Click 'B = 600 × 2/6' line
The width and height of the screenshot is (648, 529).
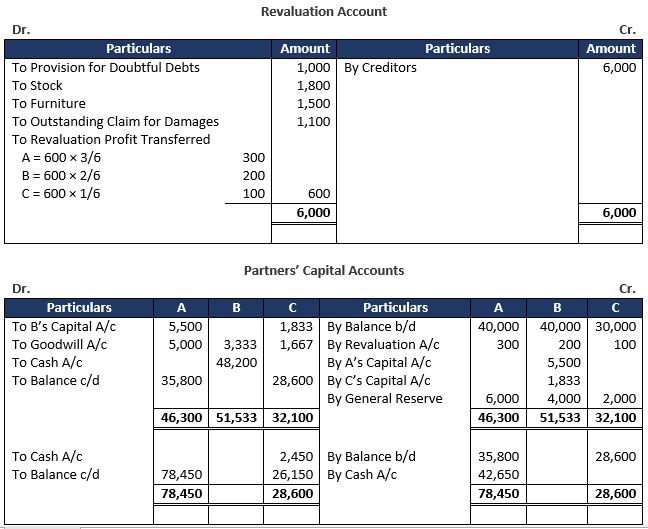coord(61,176)
